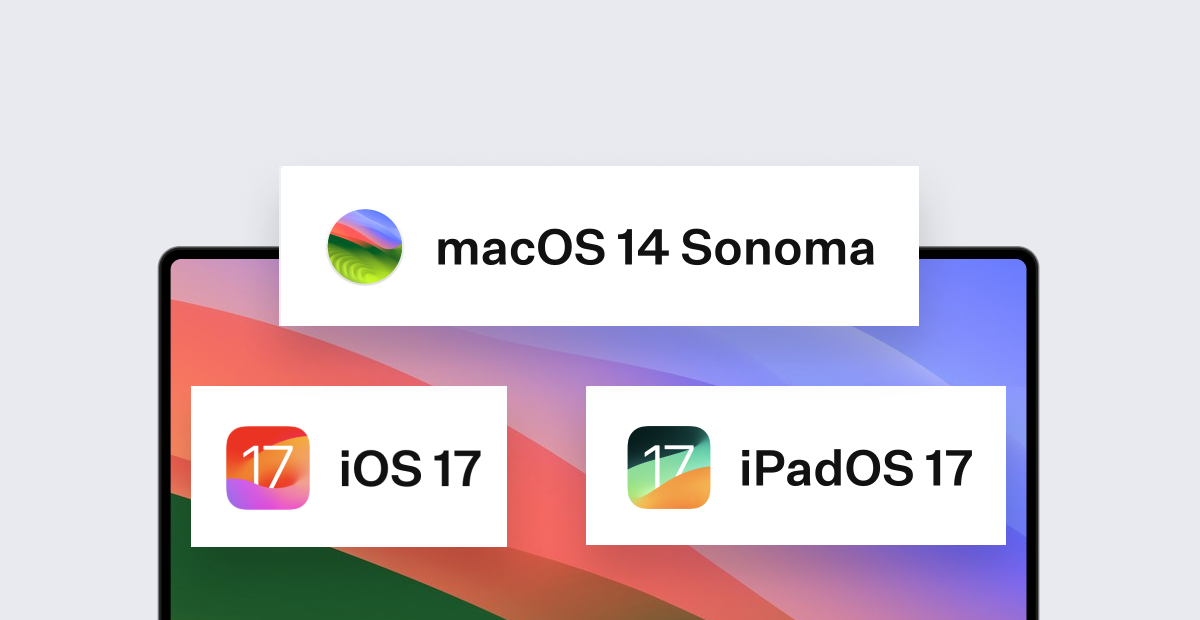Image resolution: width=1200 pixels, height=620 pixels.
Task: Click the number "14" in the macOS label
Action: (x=642, y=248)
